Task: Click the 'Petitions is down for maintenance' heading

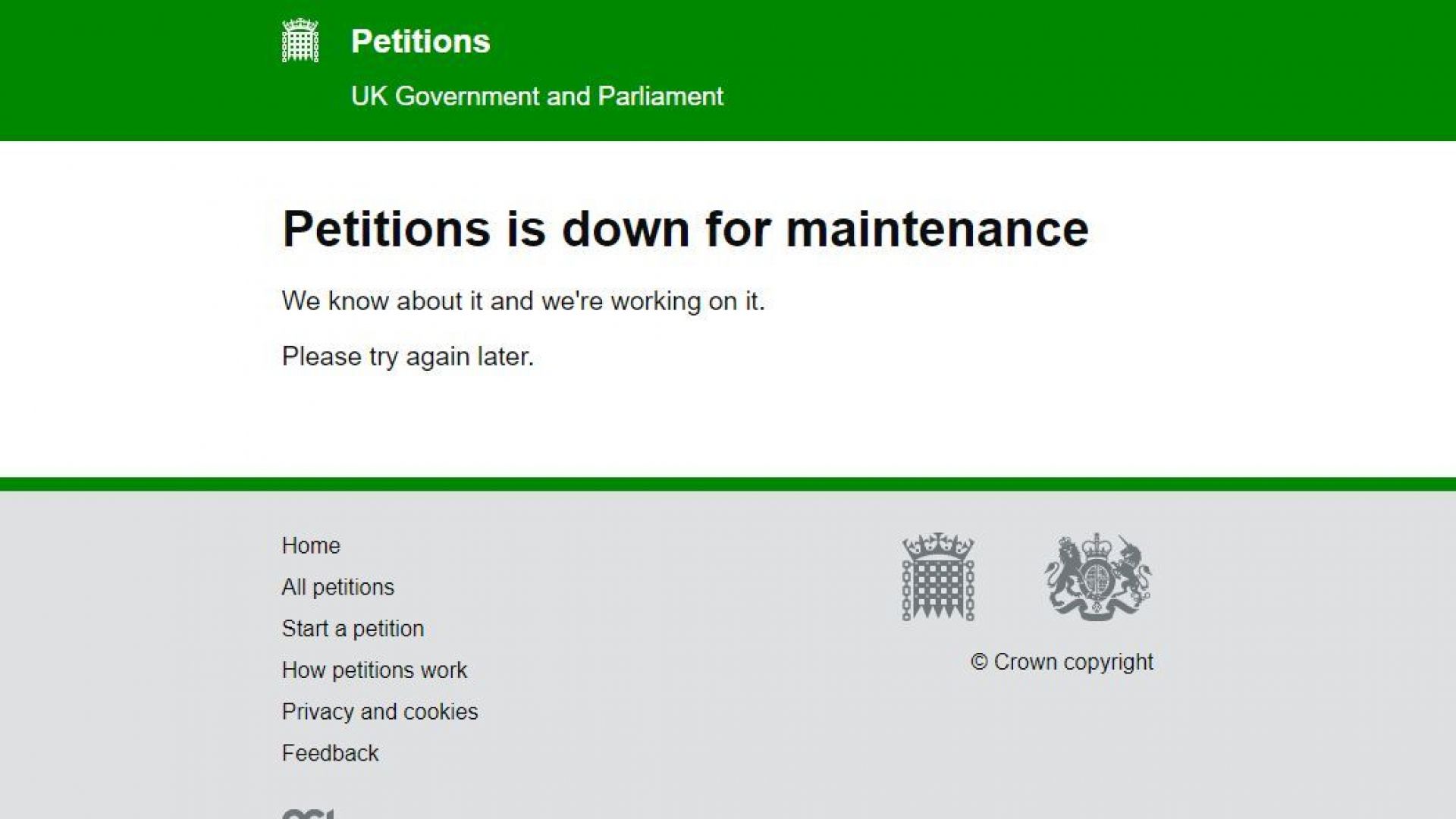Action: click(685, 228)
